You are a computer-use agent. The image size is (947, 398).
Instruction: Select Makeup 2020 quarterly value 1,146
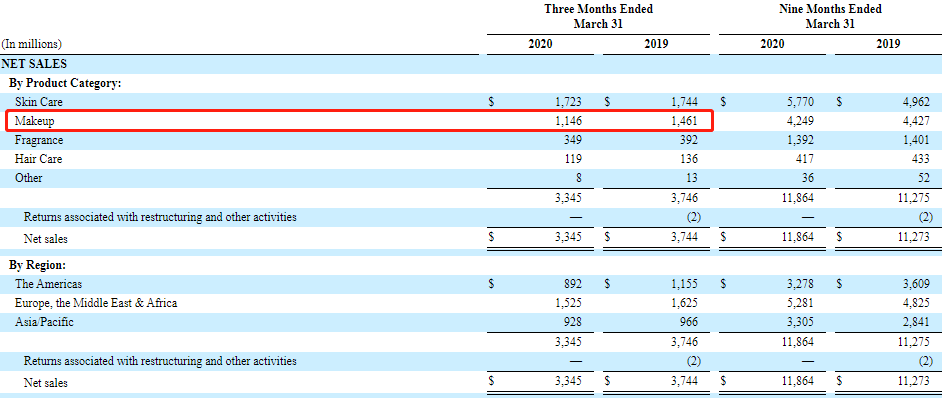(568, 121)
